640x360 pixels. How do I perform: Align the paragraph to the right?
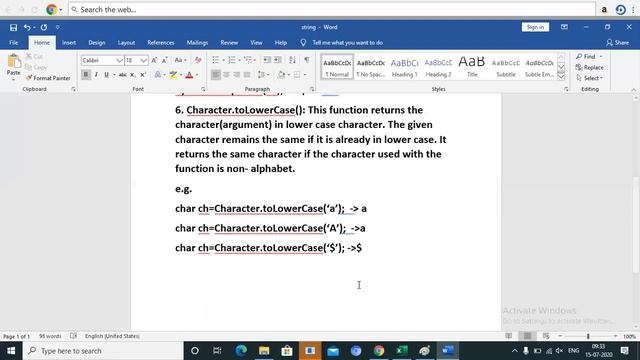pos(236,75)
